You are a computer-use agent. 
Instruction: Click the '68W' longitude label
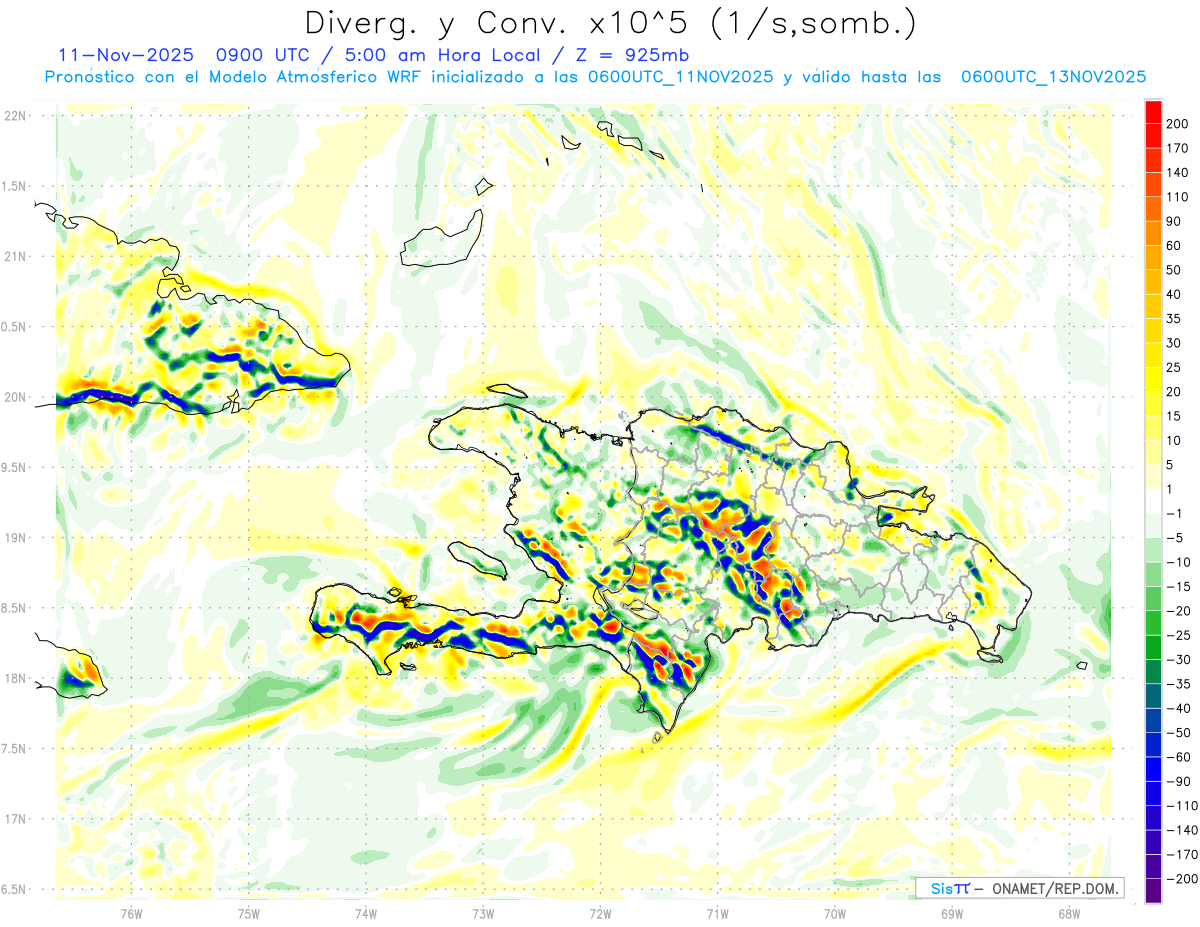point(1069,913)
